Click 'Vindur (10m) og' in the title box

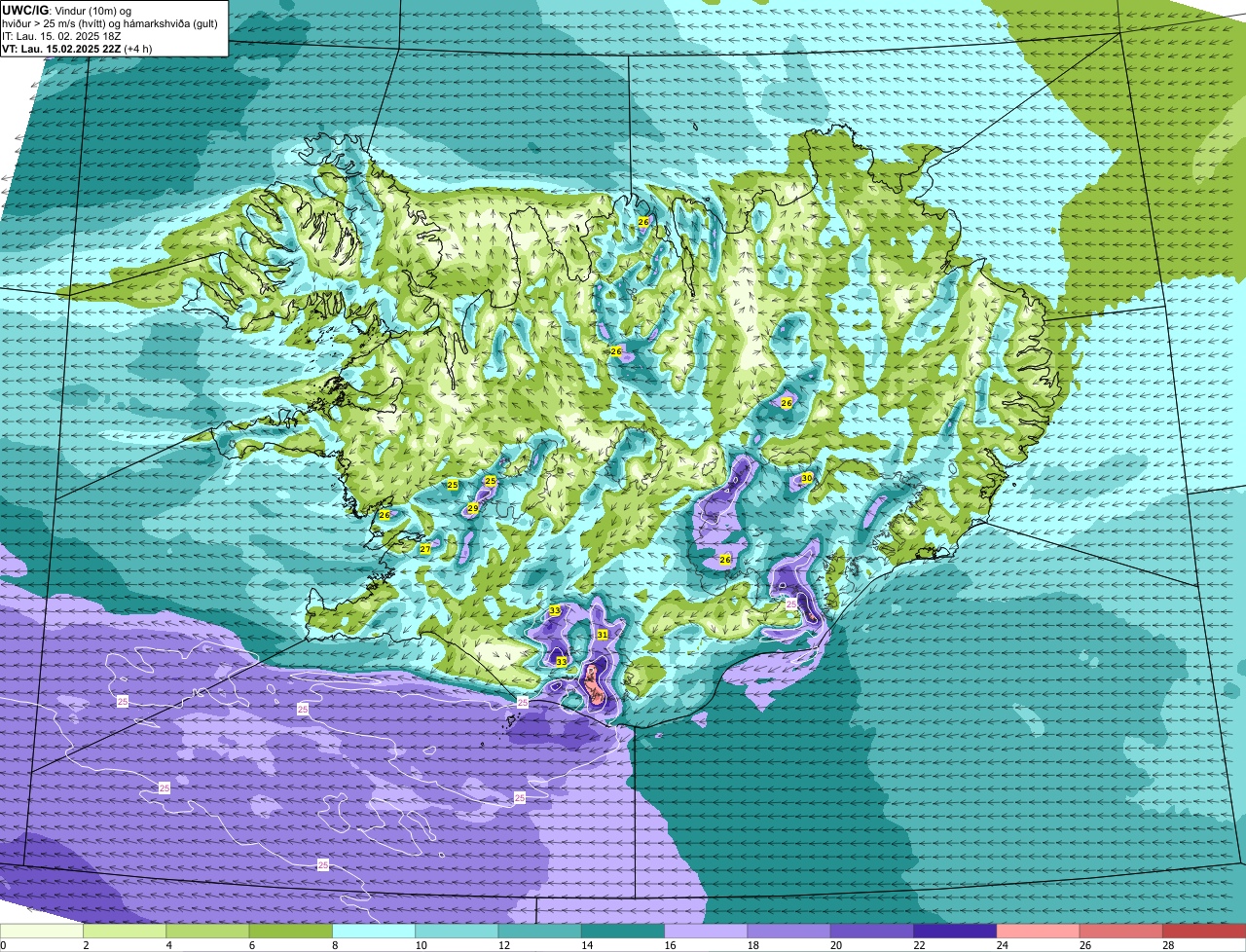(92, 10)
